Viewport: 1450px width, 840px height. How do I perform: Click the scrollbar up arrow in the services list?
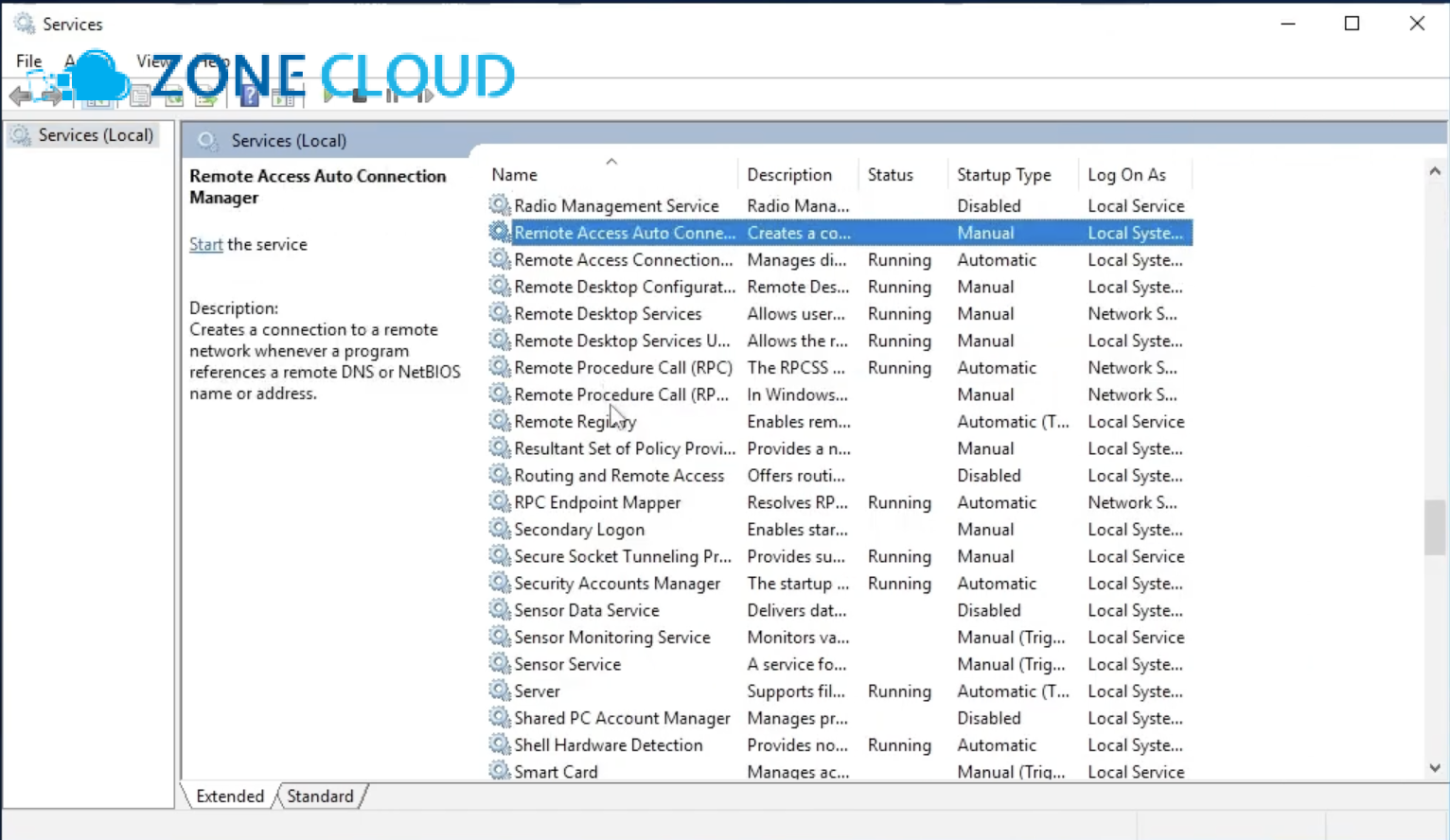point(1435,171)
